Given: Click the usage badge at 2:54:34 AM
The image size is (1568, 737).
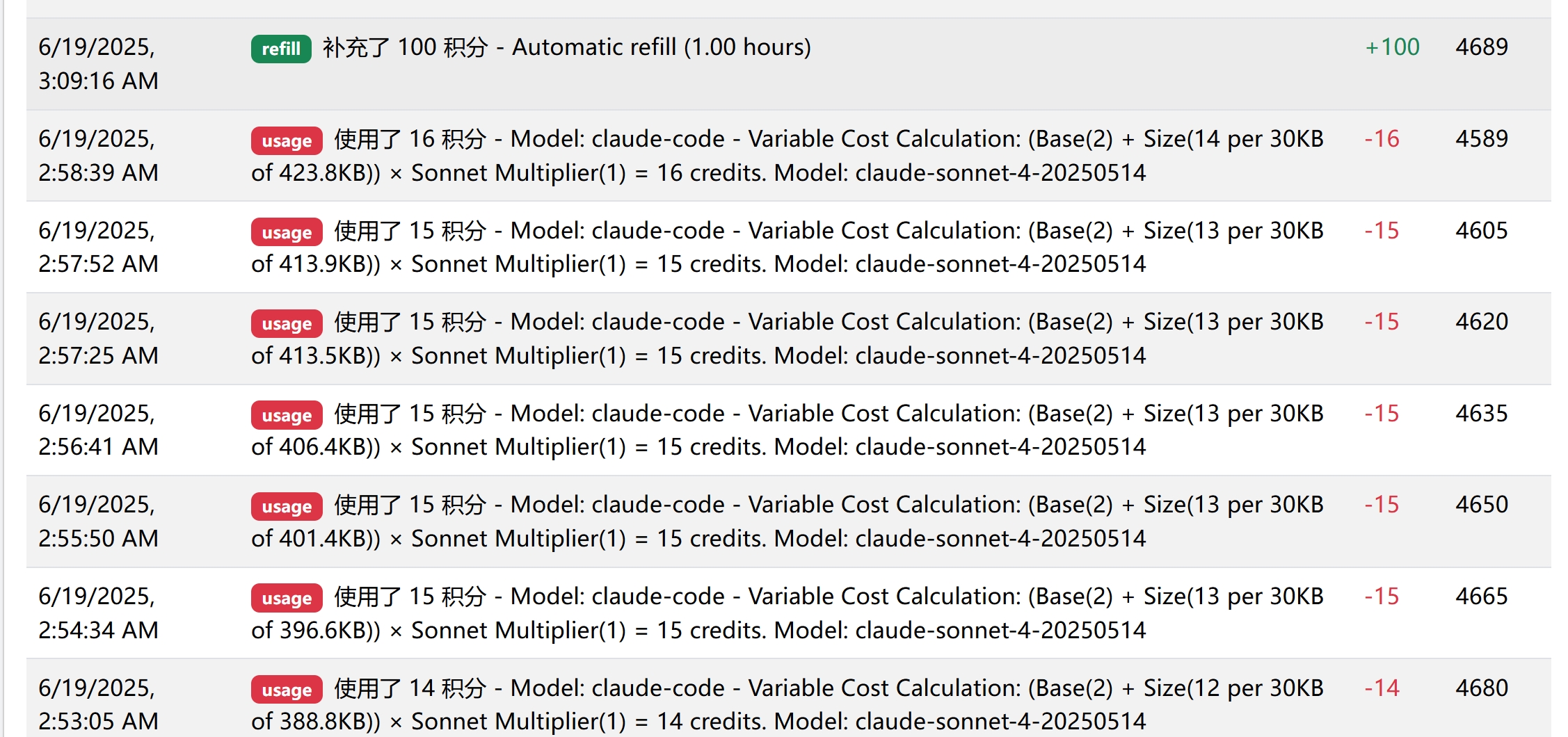Looking at the screenshot, I should (287, 598).
